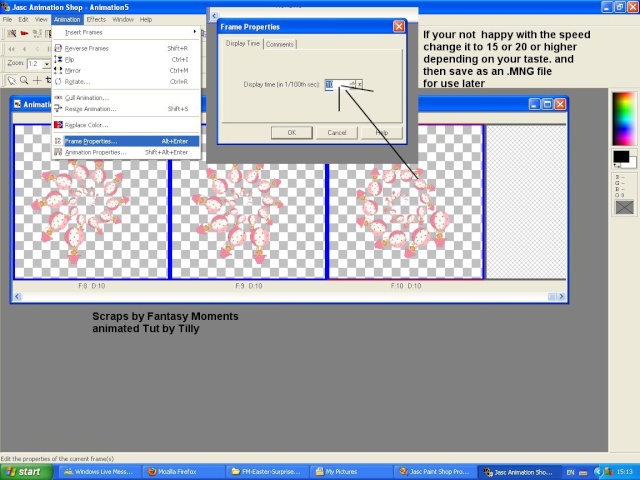The width and height of the screenshot is (640, 480).
Task: Click the Animation Properties icon in the menu
Action: pos(58,152)
